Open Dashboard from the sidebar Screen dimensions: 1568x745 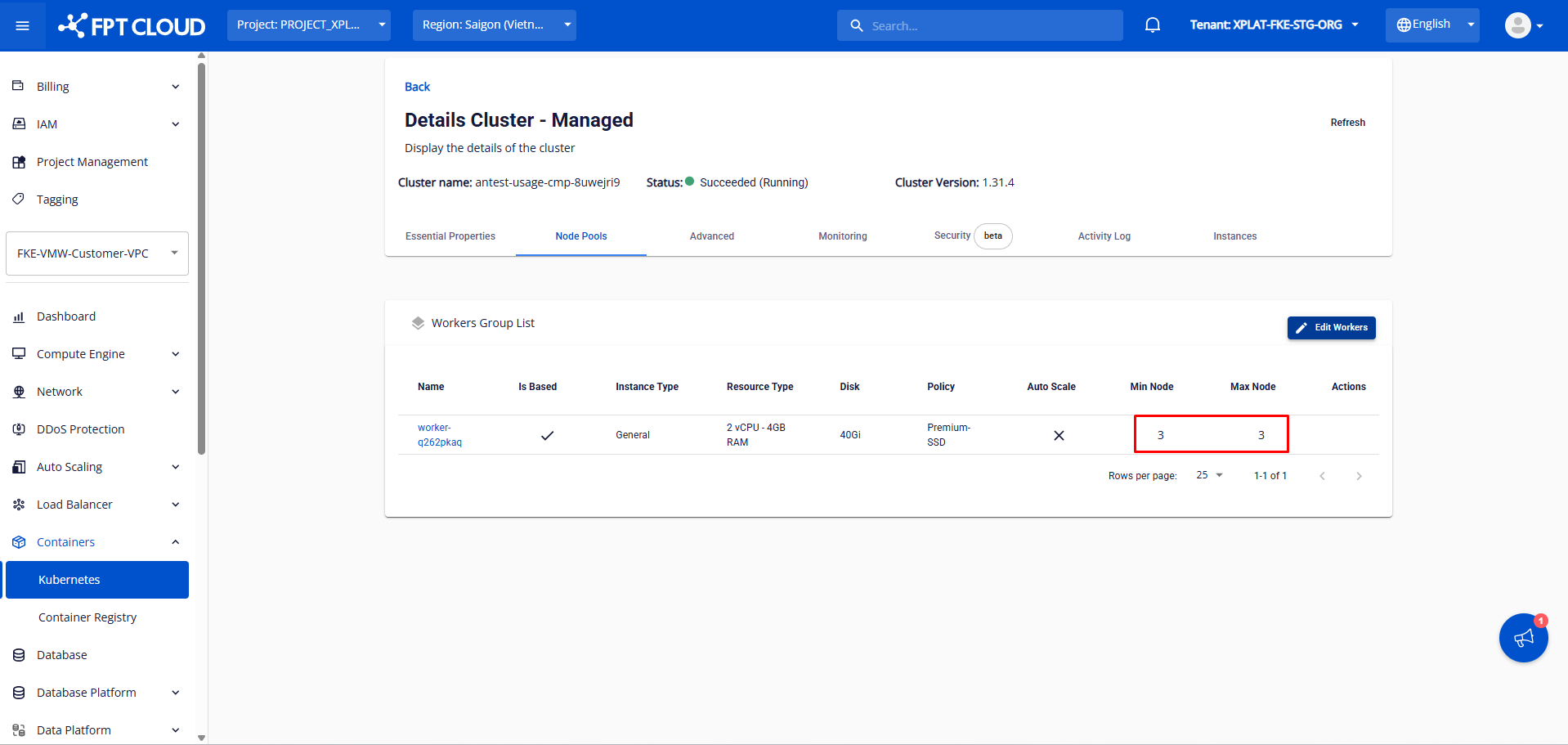click(x=65, y=316)
